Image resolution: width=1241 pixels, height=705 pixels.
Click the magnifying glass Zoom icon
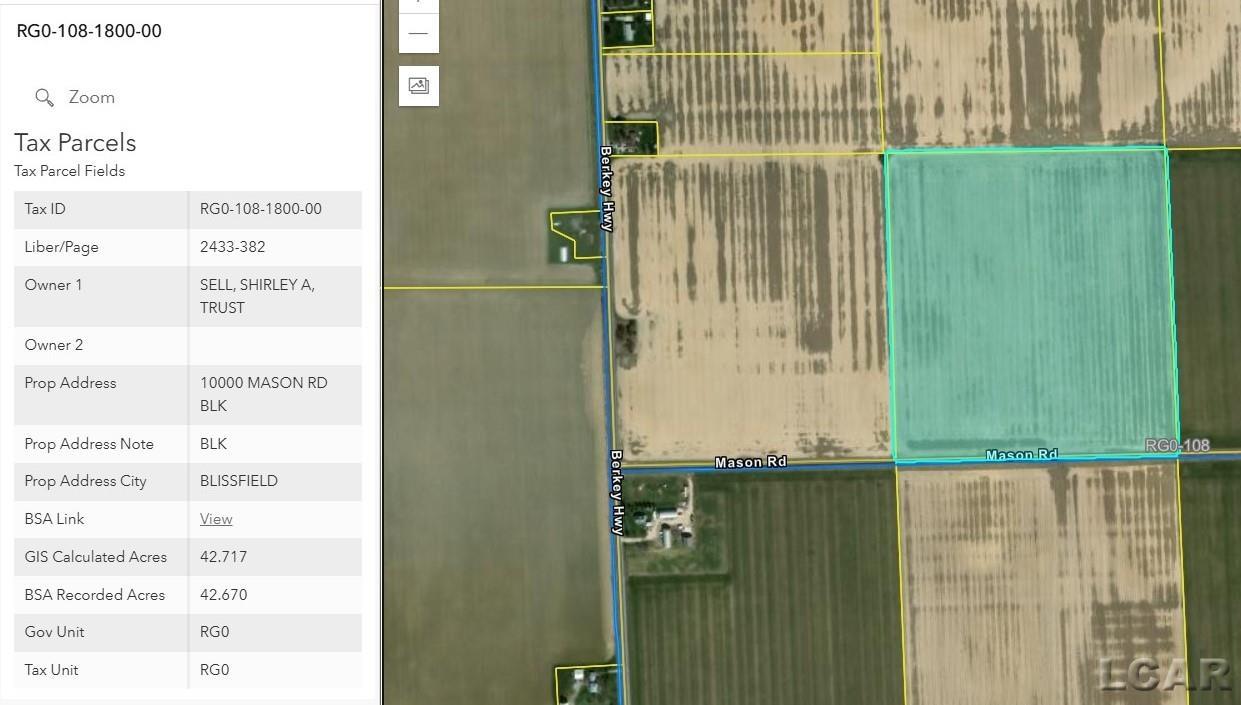click(44, 97)
